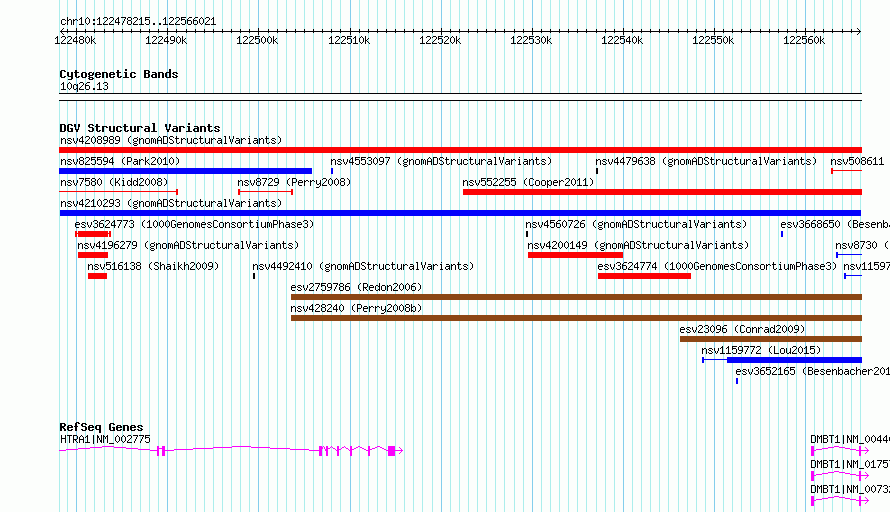Screen dimensions: 890x512
Task: Click the chr10:122478215..122566021 coordinate text
Action: (x=138, y=22)
